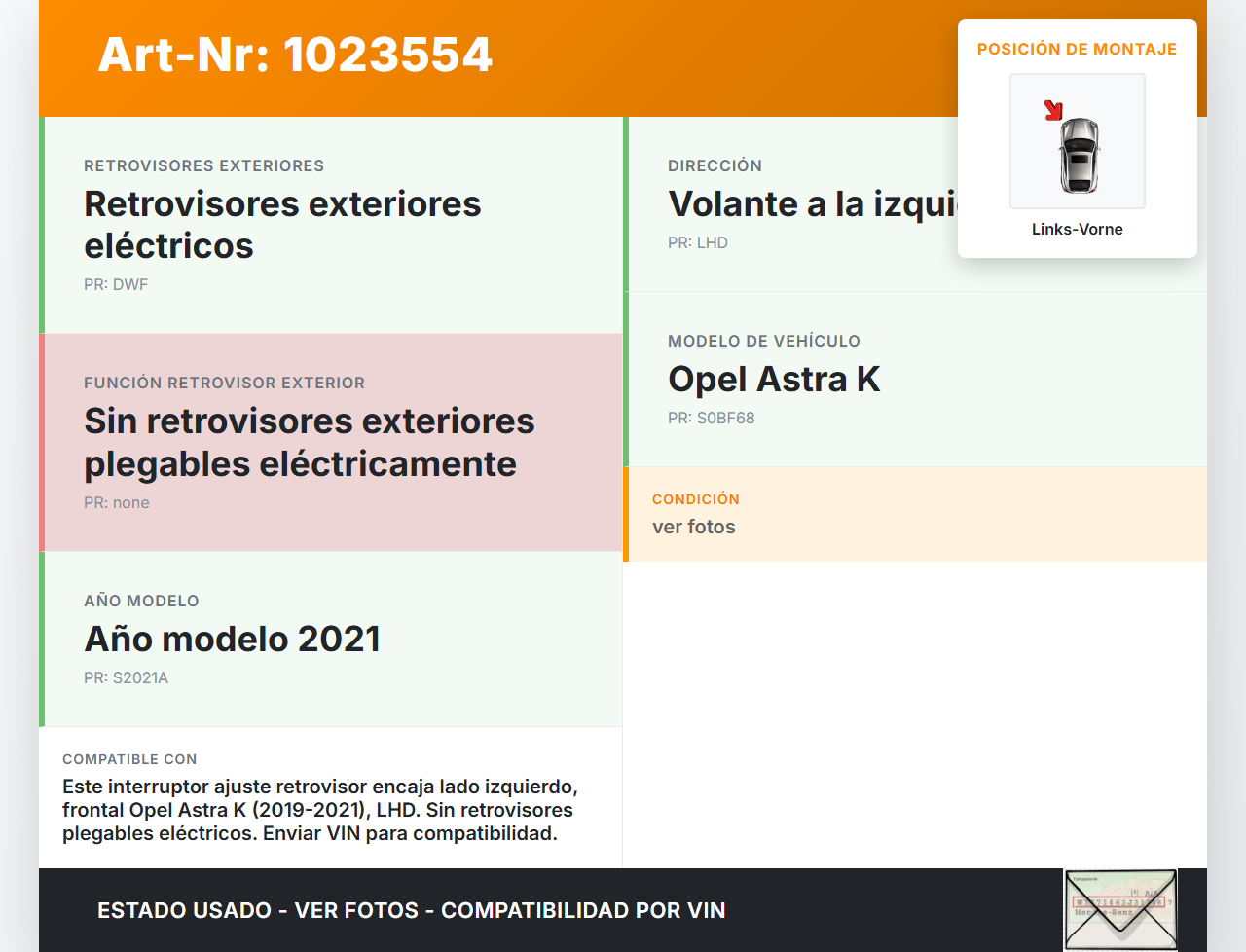Click the "RETROVISORES EXTERIORES" label

pyautogui.click(x=204, y=165)
